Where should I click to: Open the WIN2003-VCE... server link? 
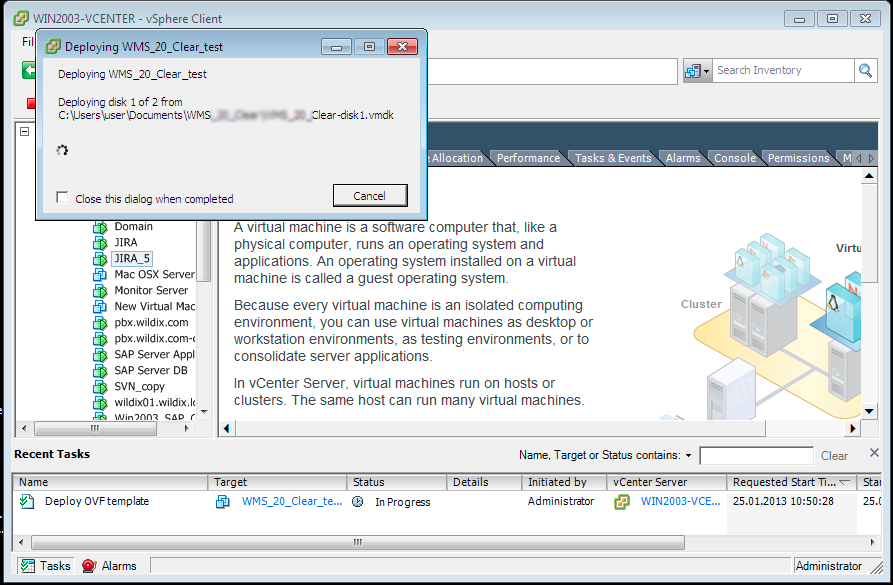click(680, 501)
